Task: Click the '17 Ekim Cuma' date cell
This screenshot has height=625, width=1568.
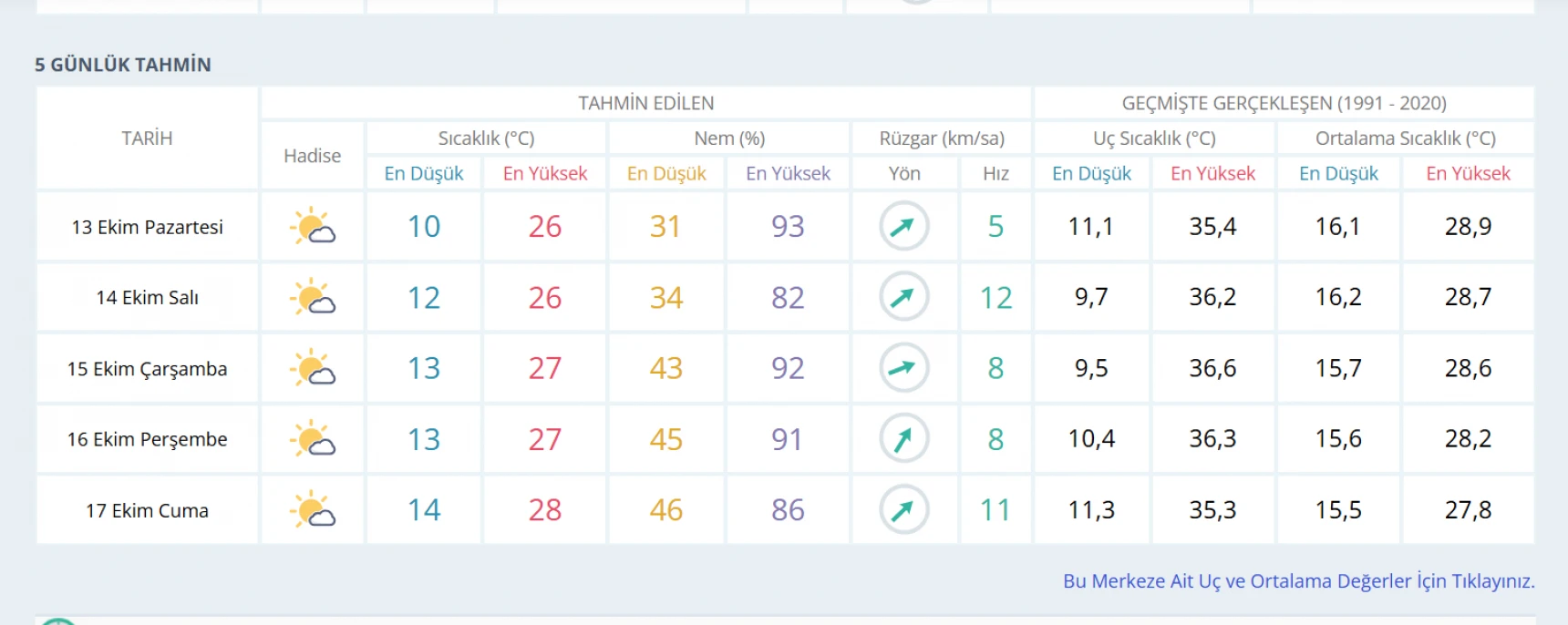Action: tap(147, 511)
